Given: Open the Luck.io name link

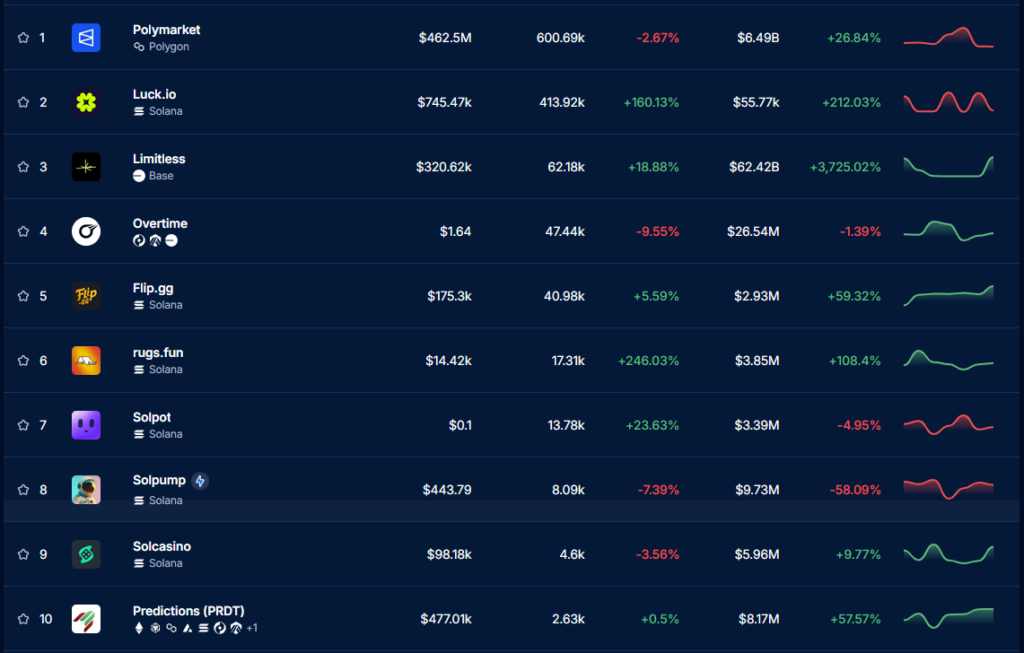Looking at the screenshot, I should (154, 95).
